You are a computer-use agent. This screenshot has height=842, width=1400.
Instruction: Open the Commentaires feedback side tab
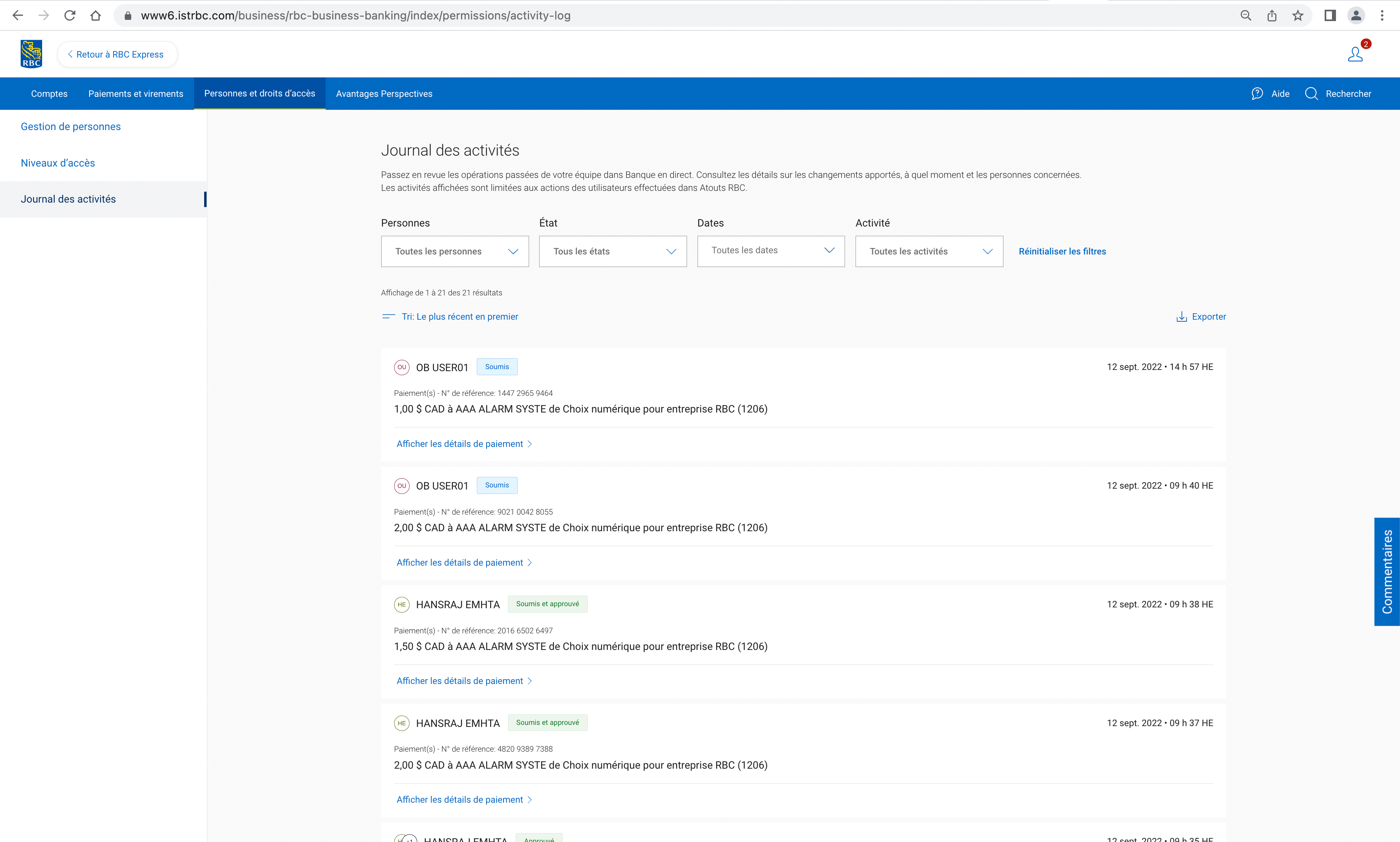[1386, 571]
